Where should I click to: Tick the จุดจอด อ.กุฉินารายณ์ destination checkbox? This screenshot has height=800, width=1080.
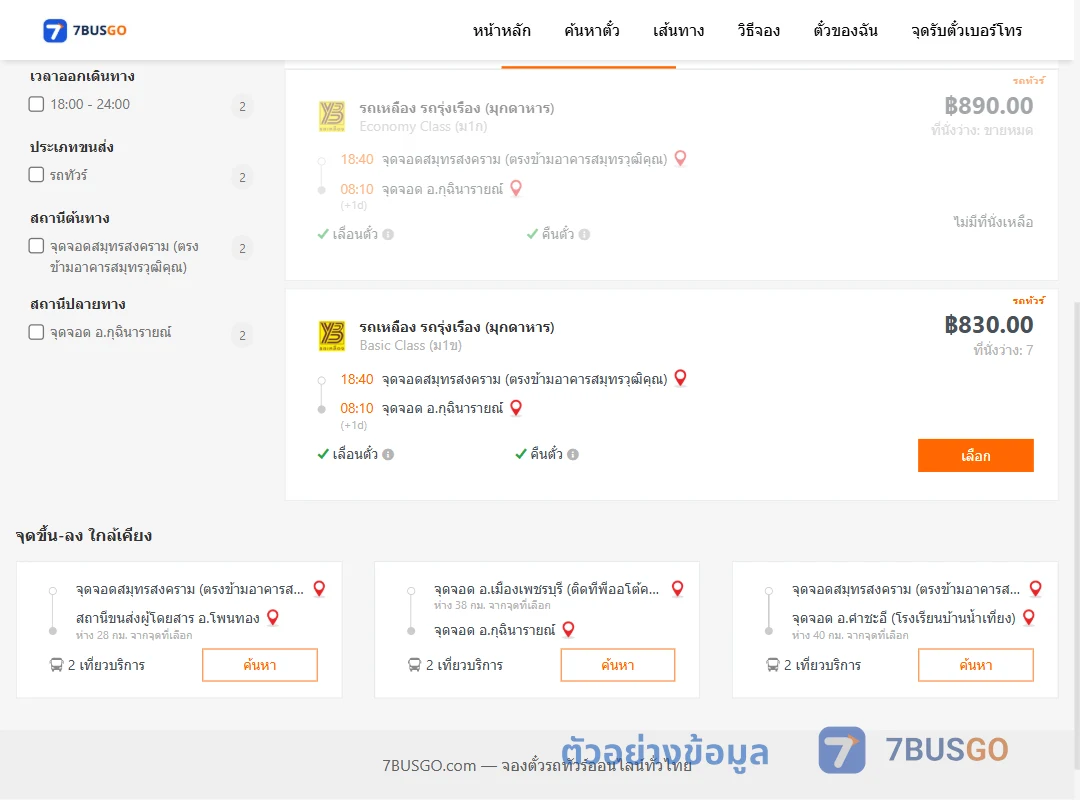click(x=37, y=332)
